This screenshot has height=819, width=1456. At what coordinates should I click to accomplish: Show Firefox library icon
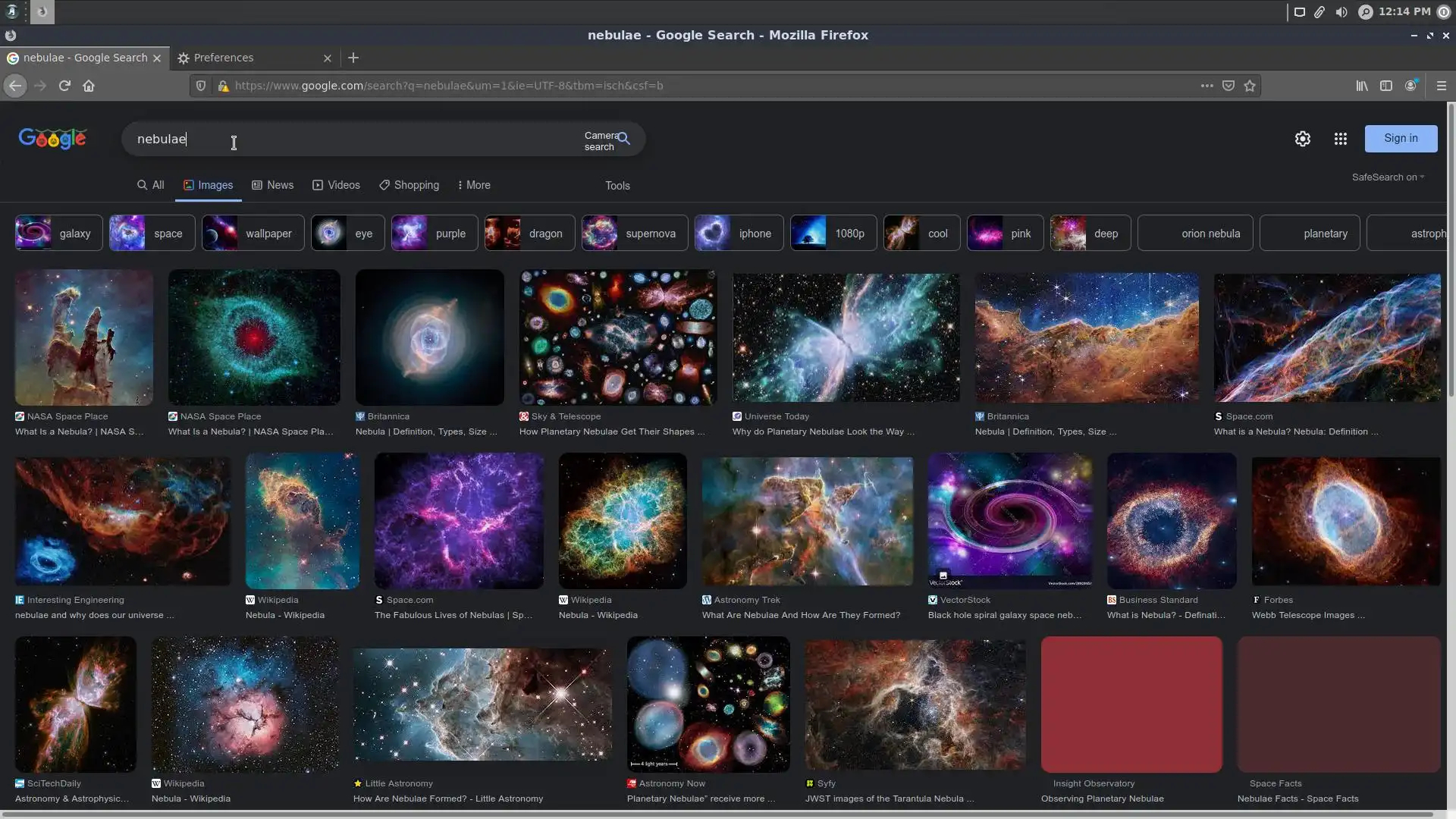(x=1362, y=86)
